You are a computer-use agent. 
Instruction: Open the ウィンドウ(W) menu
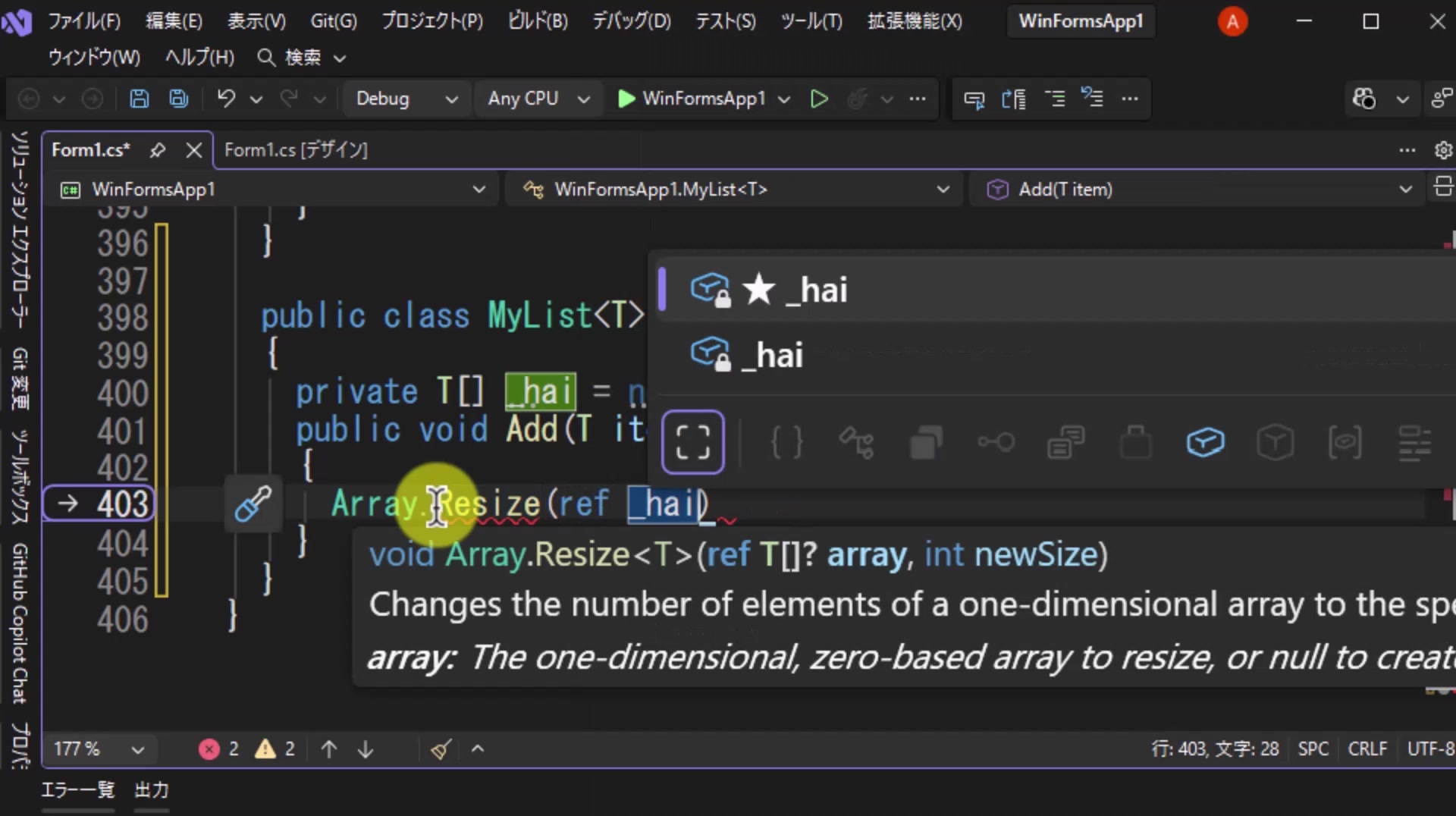[x=94, y=58]
